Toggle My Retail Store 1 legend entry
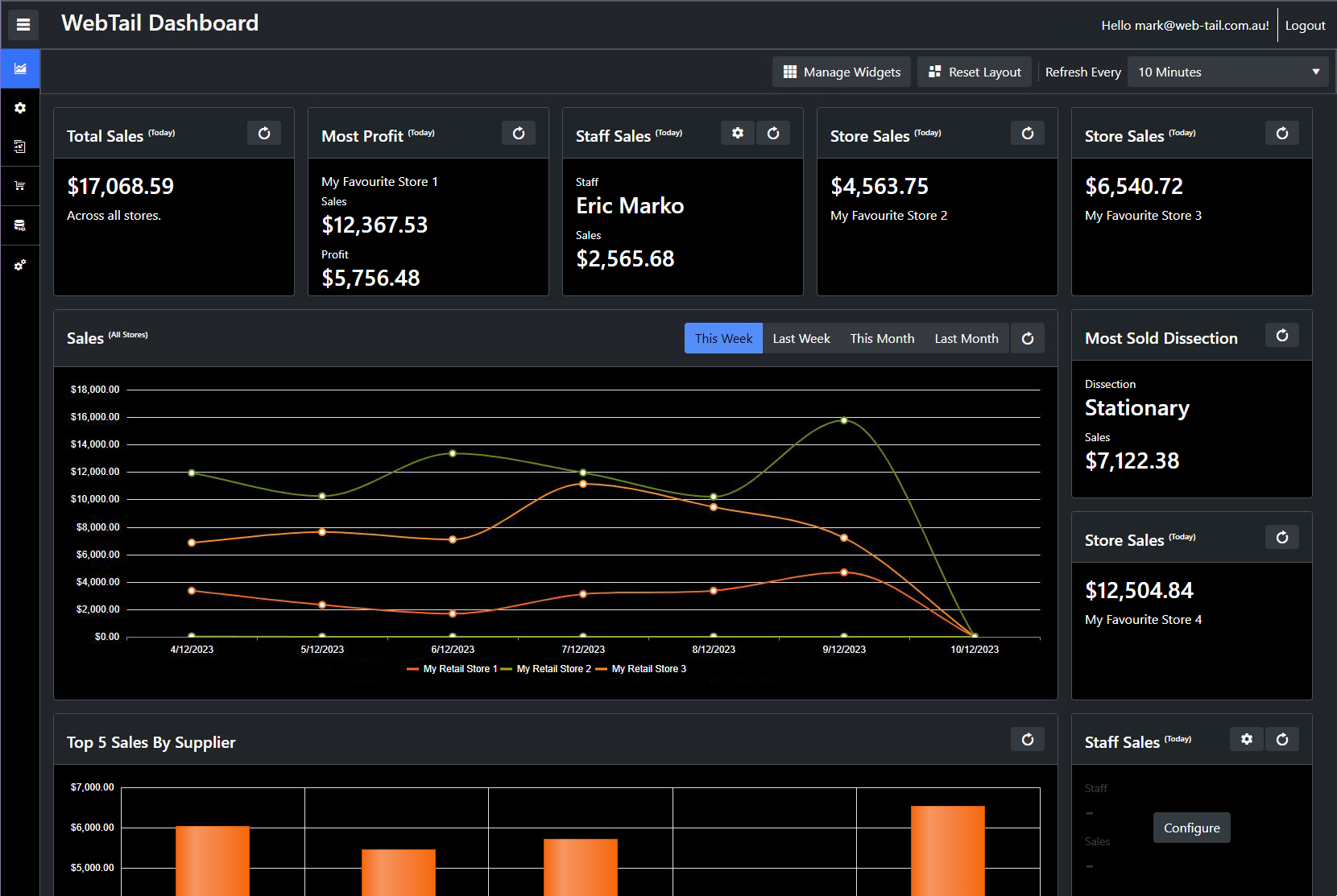The image size is (1337, 896). (453, 669)
